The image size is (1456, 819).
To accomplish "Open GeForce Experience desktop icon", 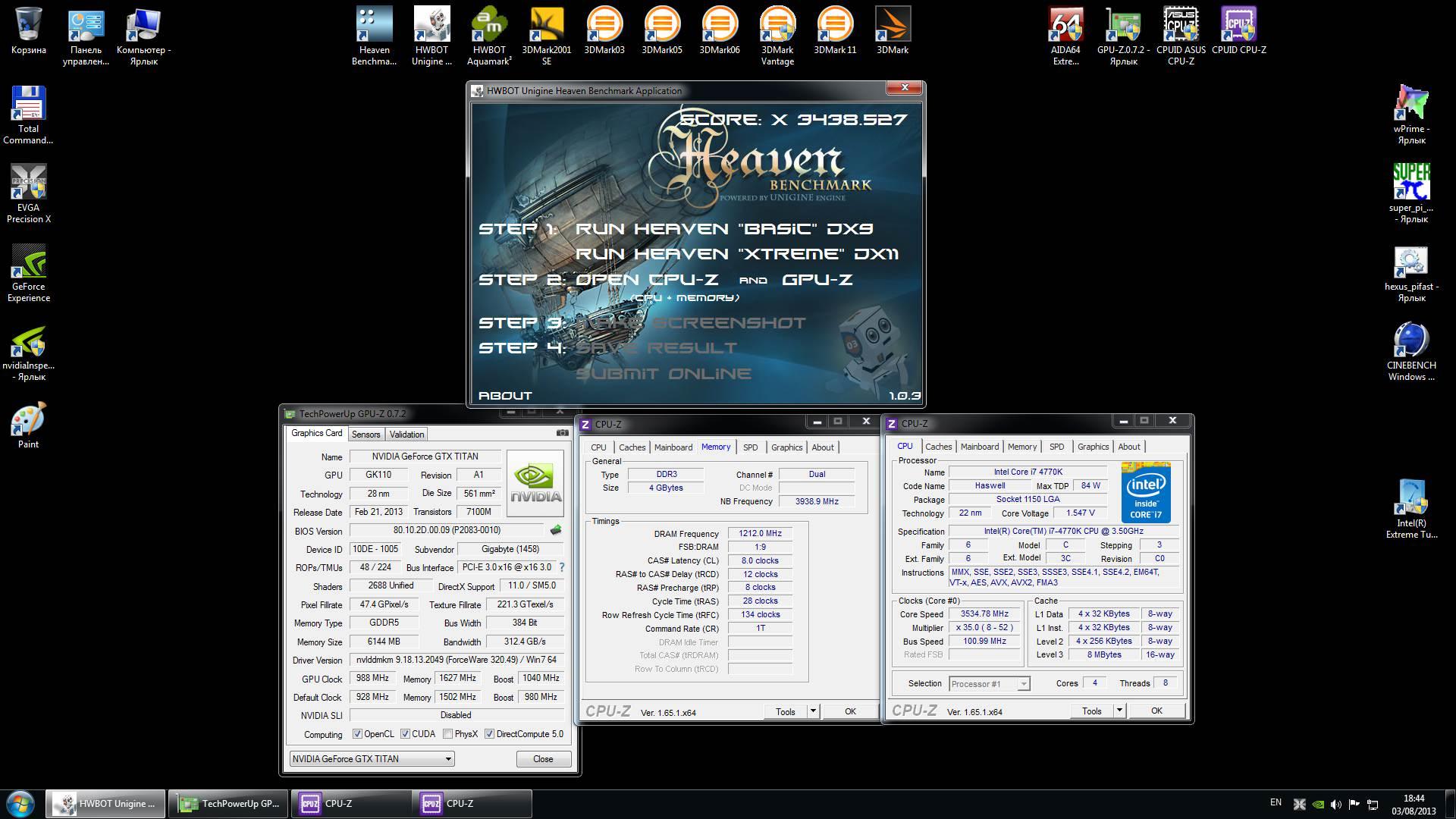I will (x=28, y=273).
